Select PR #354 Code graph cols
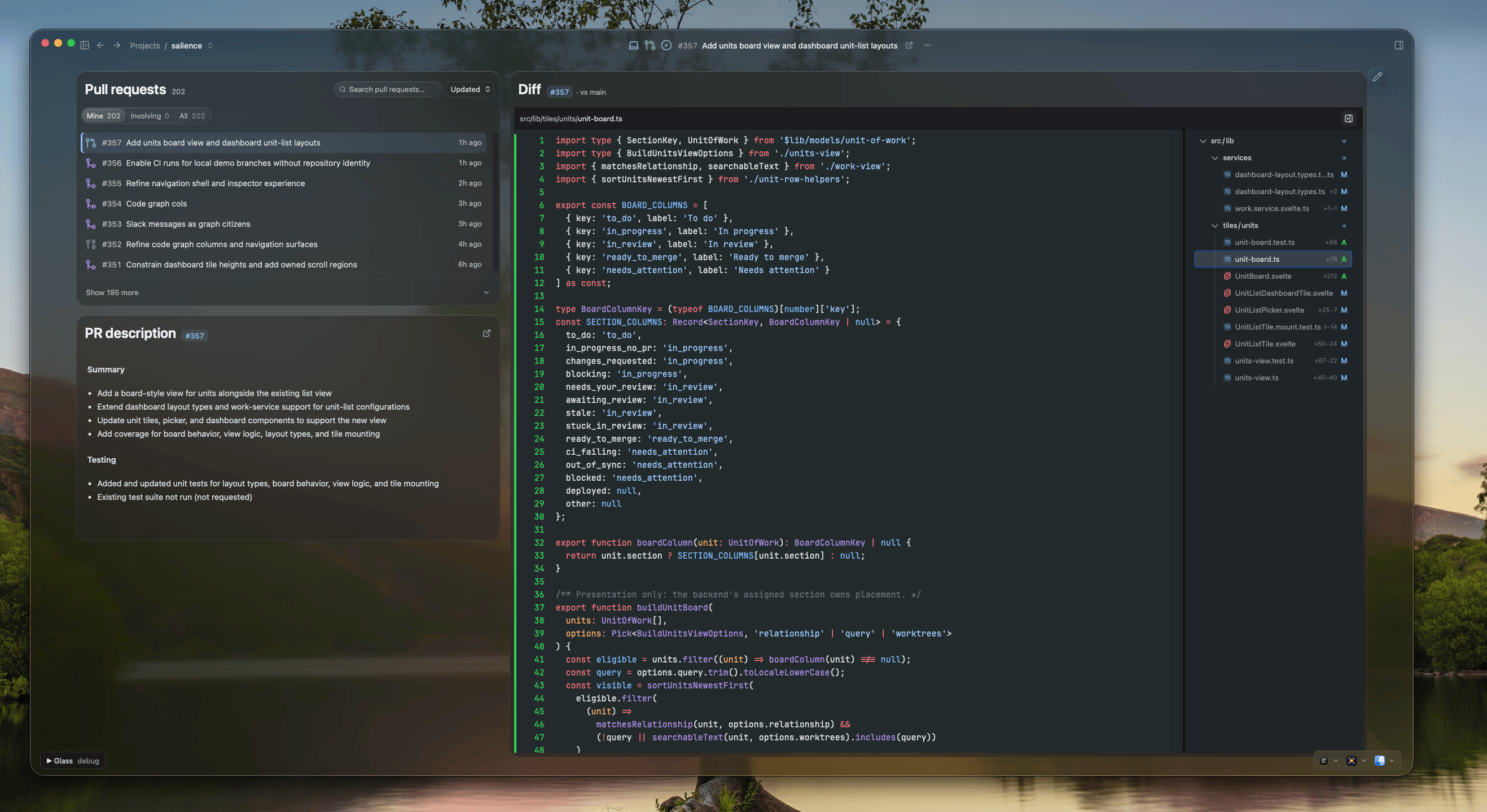Viewport: 1487px width, 812px height. (x=283, y=203)
